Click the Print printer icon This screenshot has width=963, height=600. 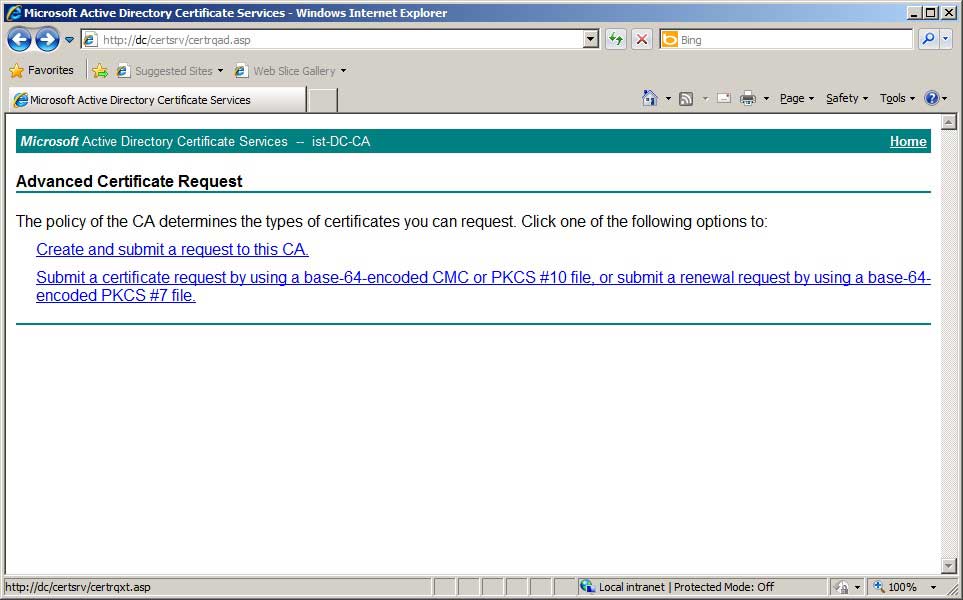click(x=747, y=98)
